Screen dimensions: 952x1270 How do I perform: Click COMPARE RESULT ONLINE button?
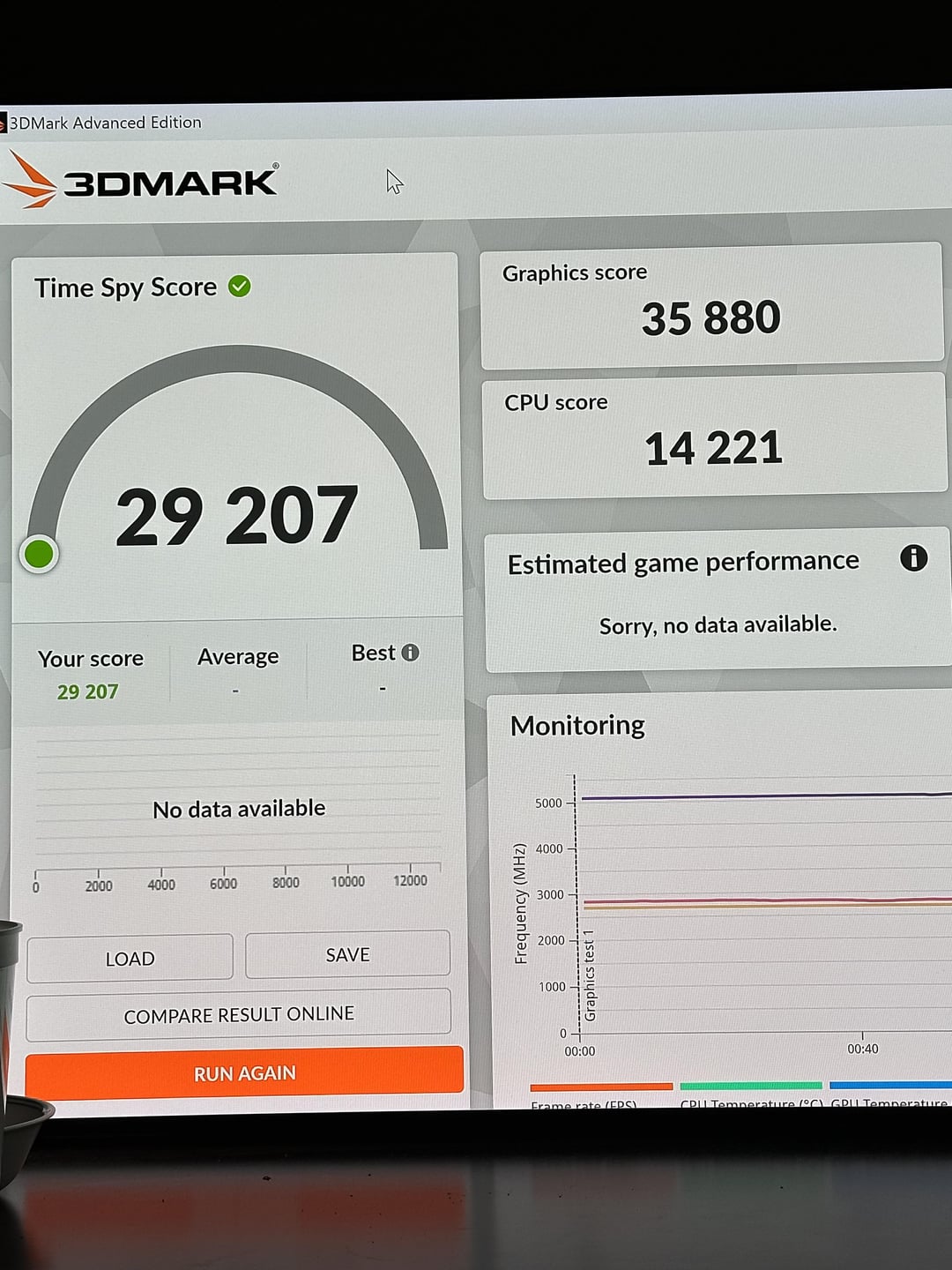(239, 1014)
